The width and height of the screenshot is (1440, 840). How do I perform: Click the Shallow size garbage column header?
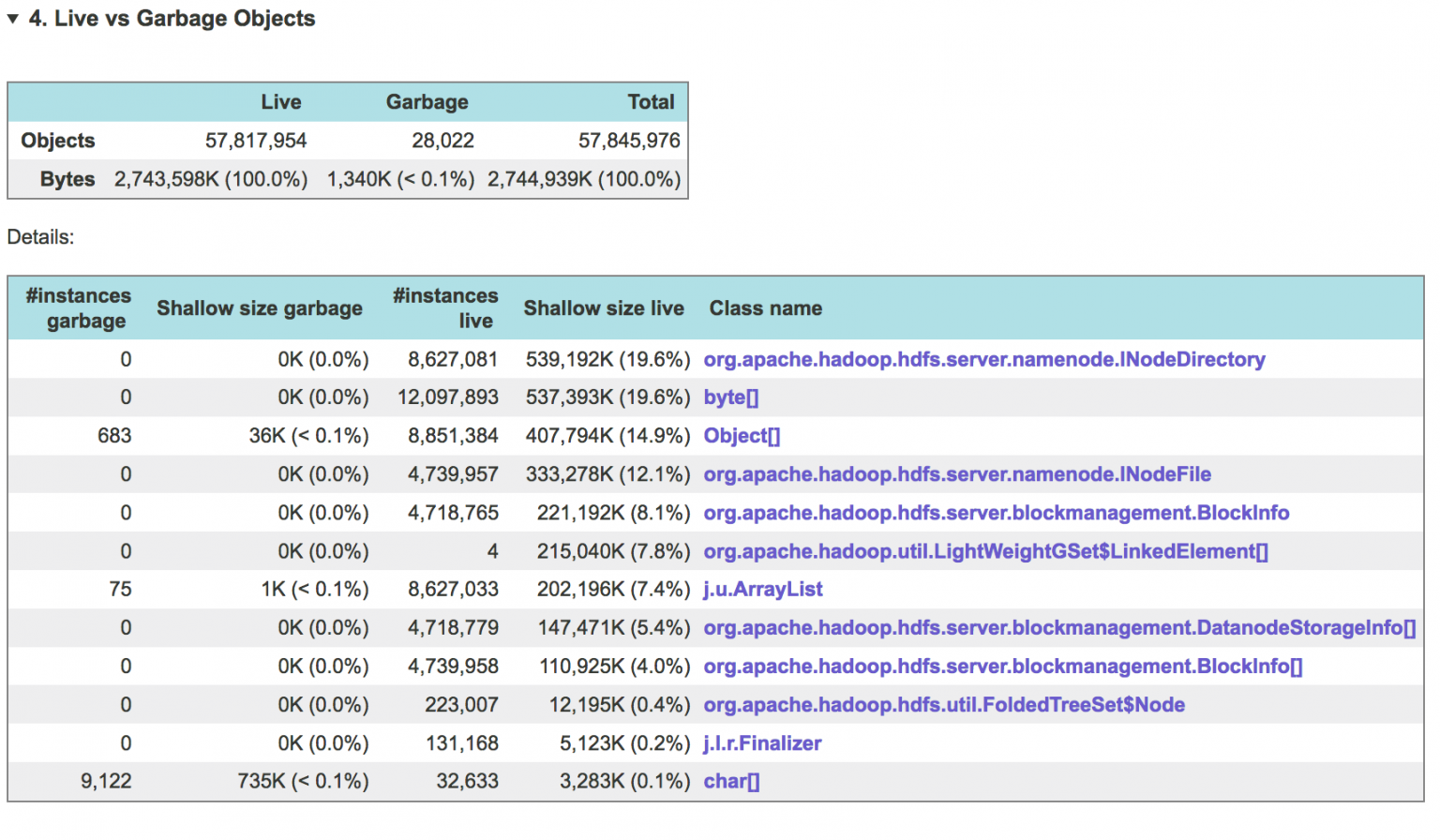tap(260, 307)
